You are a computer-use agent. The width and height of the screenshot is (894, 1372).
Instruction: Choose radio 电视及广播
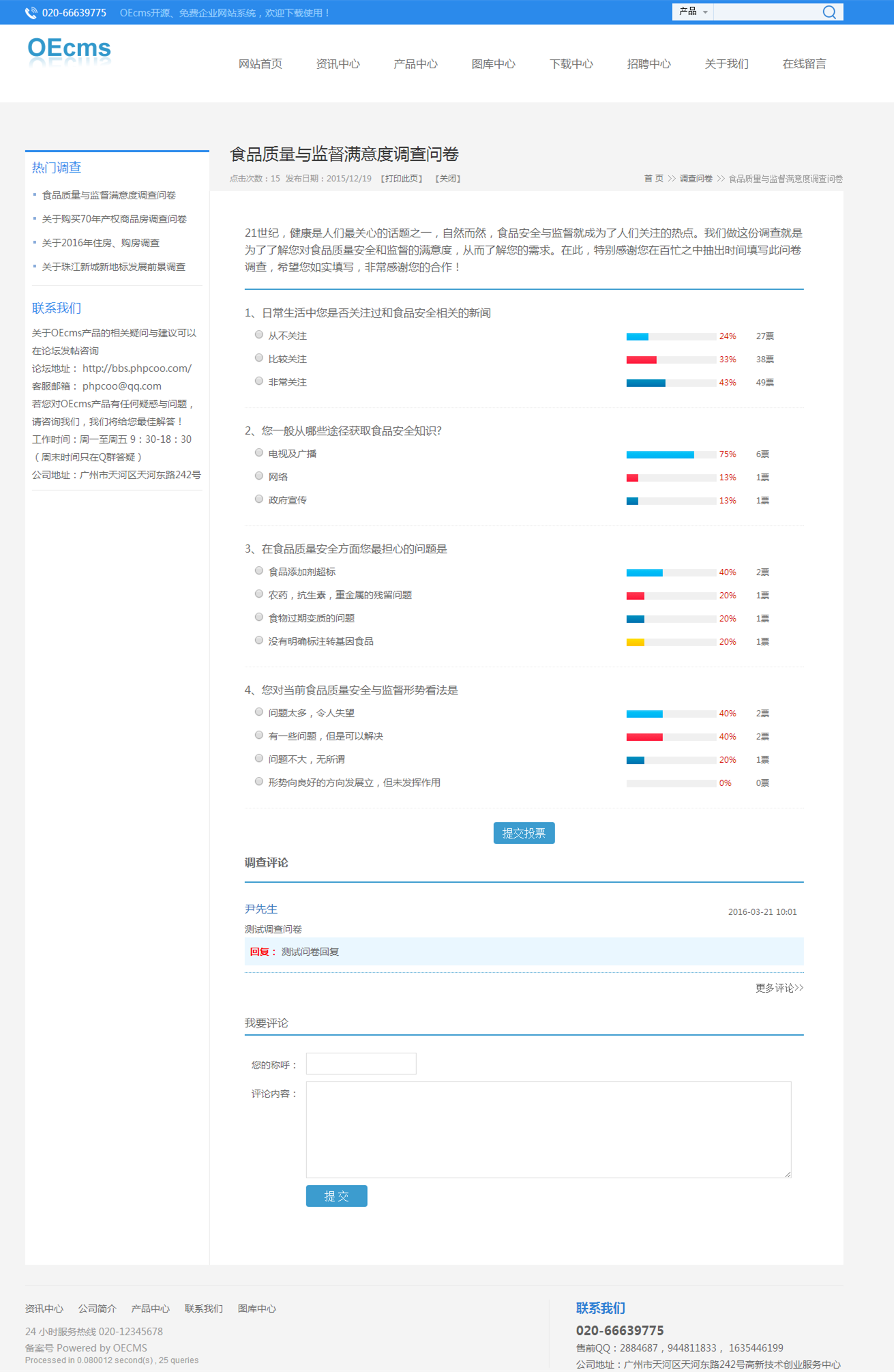259,452
